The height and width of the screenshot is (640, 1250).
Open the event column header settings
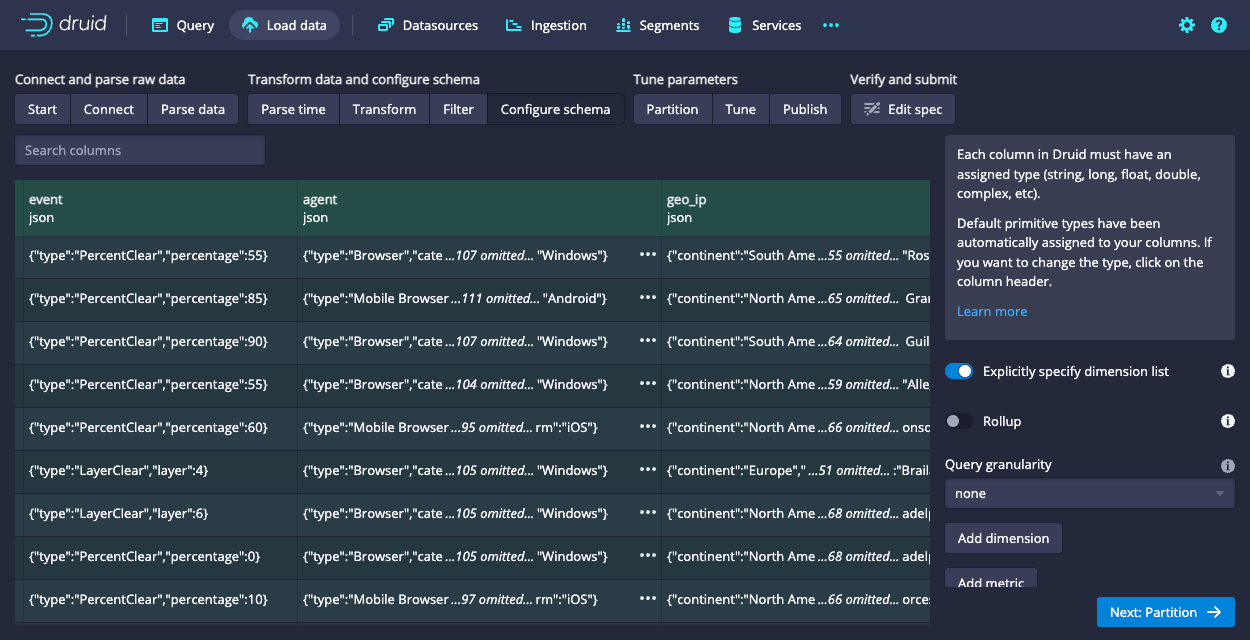(x=160, y=208)
